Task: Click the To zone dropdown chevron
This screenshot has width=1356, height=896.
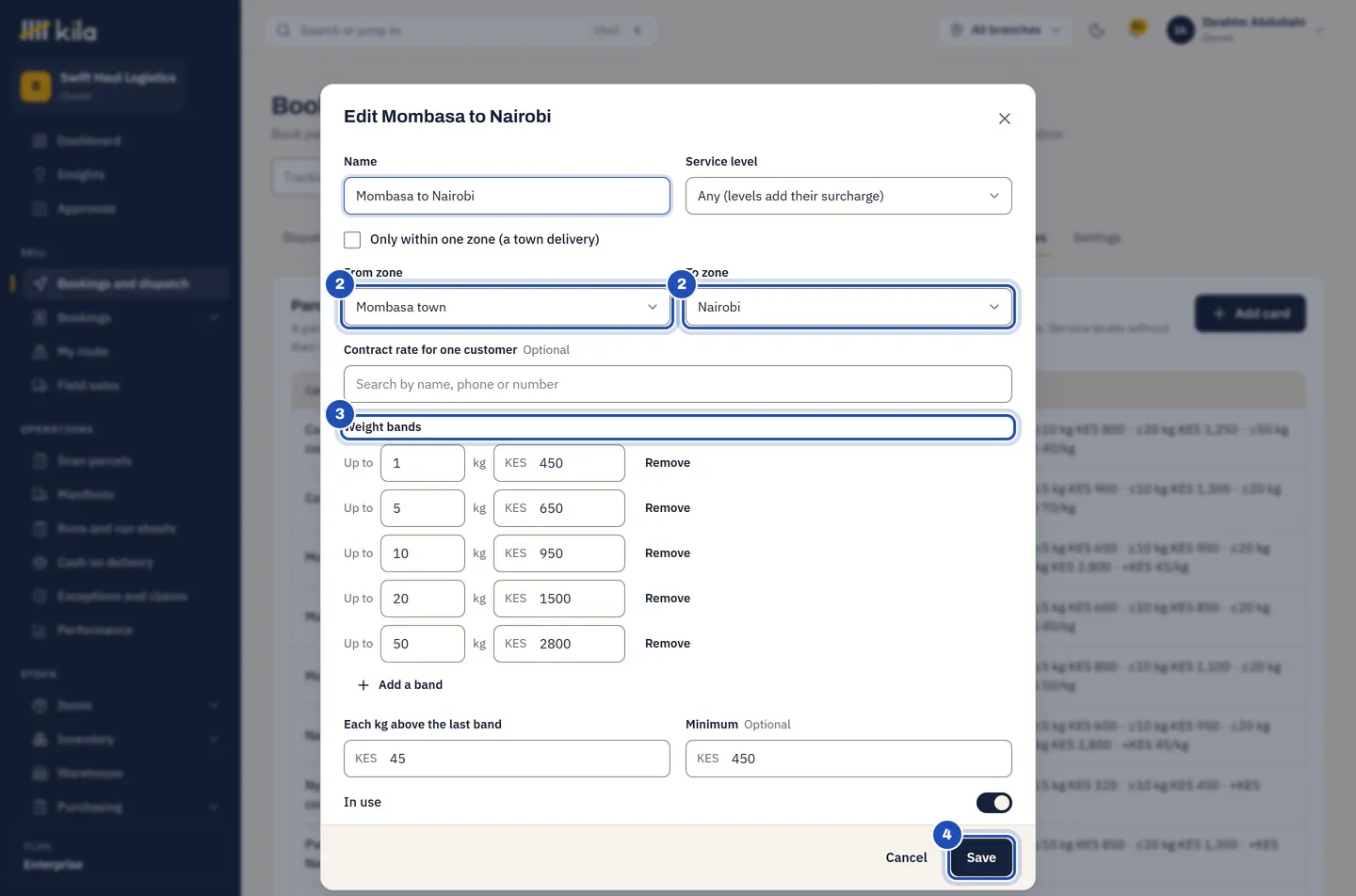Action: [994, 307]
